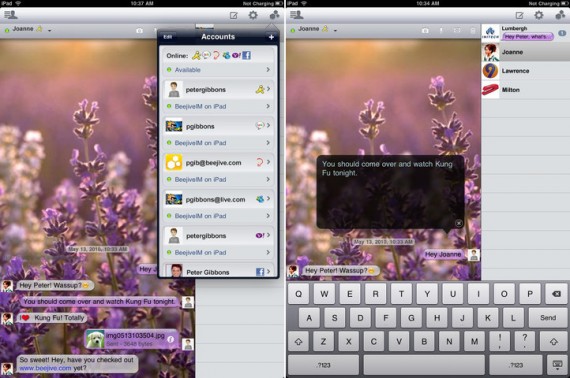
Task: Tap unread badge on Lumbergh row
Action: coord(562,33)
